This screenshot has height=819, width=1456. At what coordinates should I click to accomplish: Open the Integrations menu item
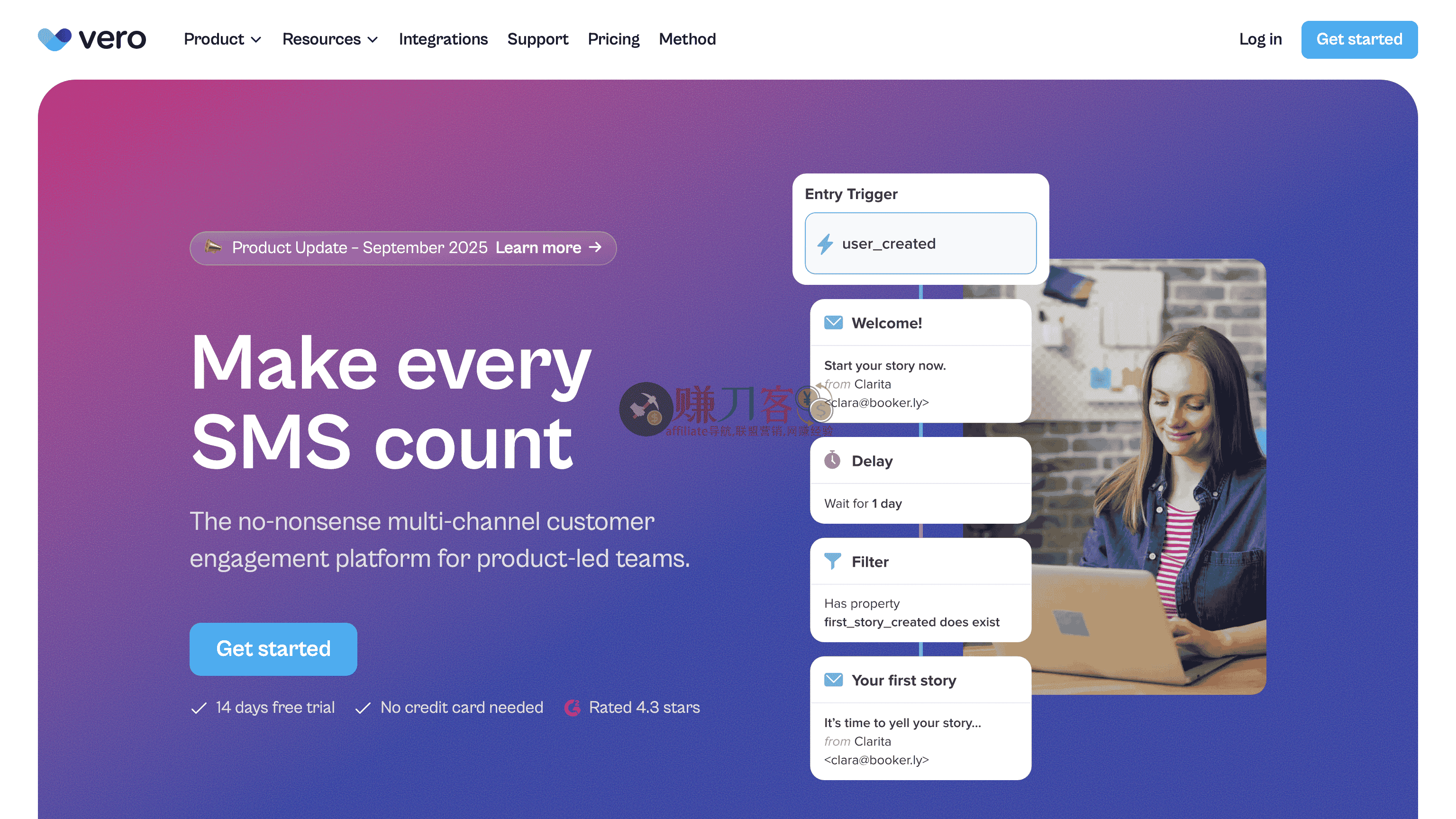[443, 39]
